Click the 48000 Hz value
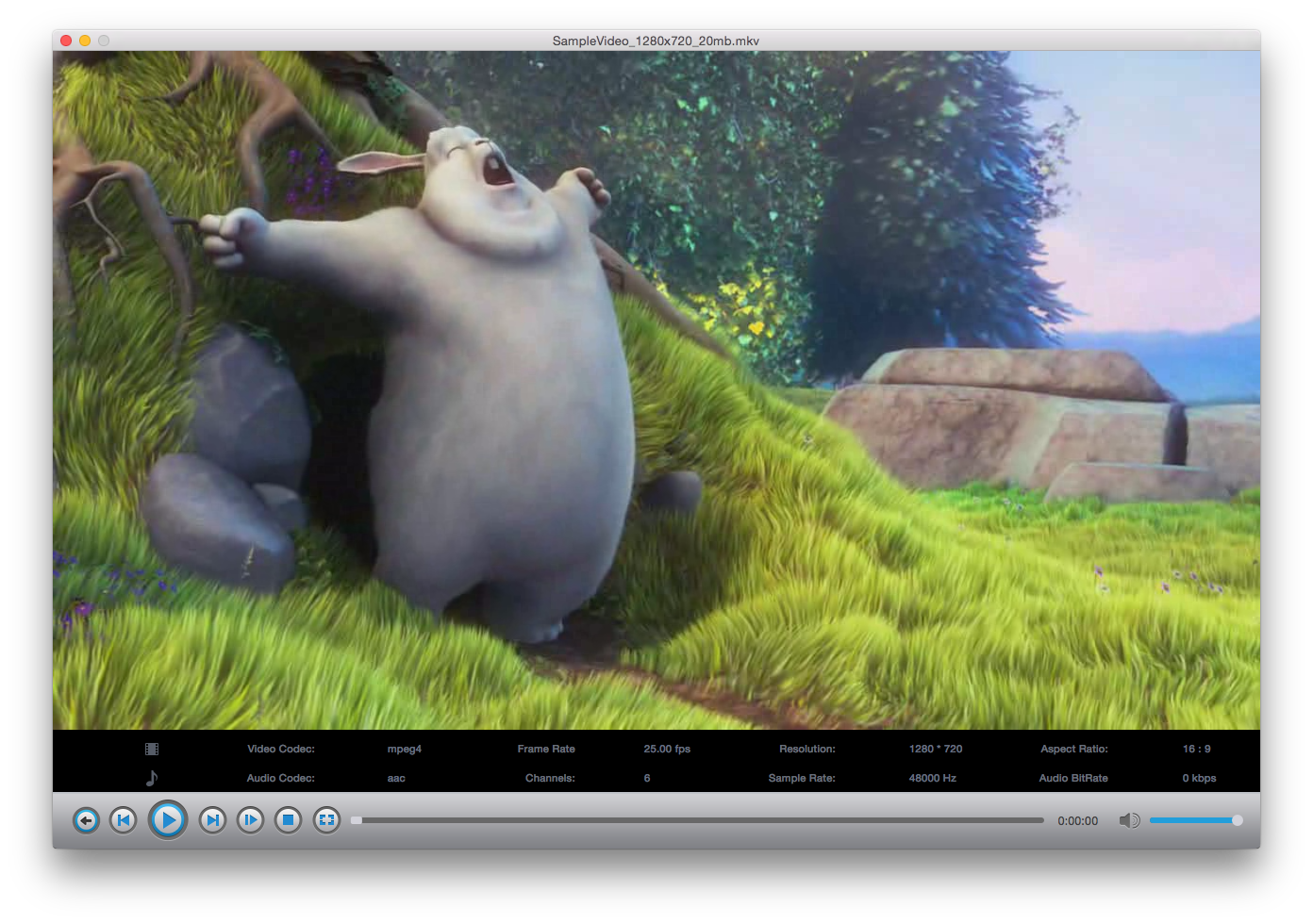 (x=933, y=778)
